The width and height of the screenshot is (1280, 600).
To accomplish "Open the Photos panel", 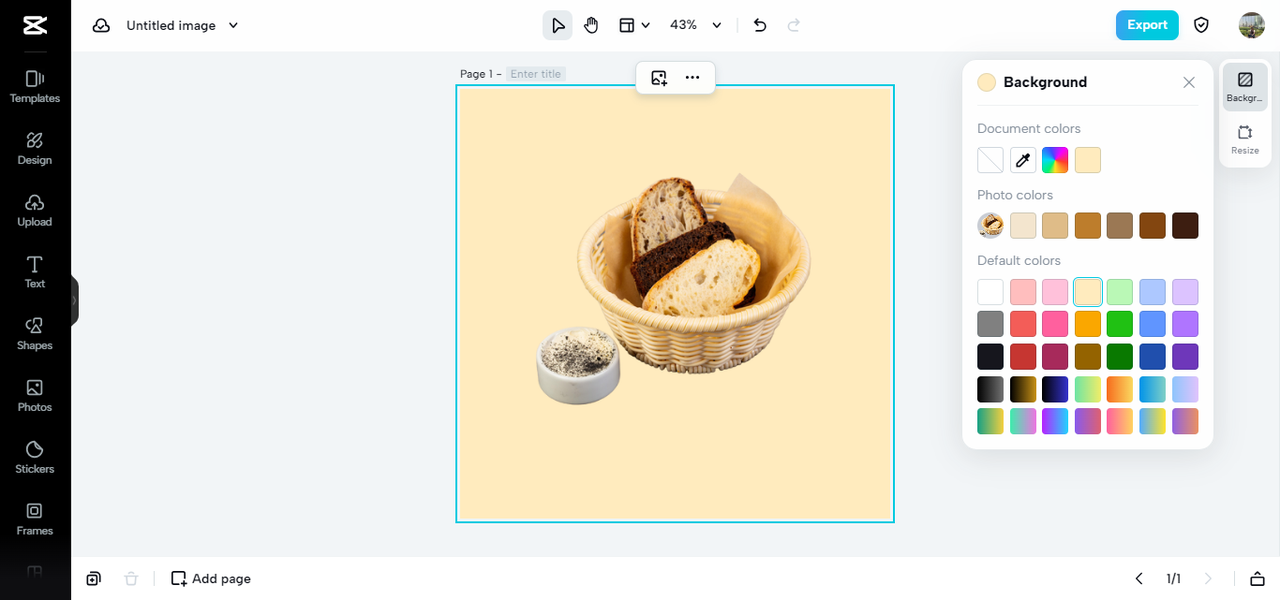I will tap(35, 396).
